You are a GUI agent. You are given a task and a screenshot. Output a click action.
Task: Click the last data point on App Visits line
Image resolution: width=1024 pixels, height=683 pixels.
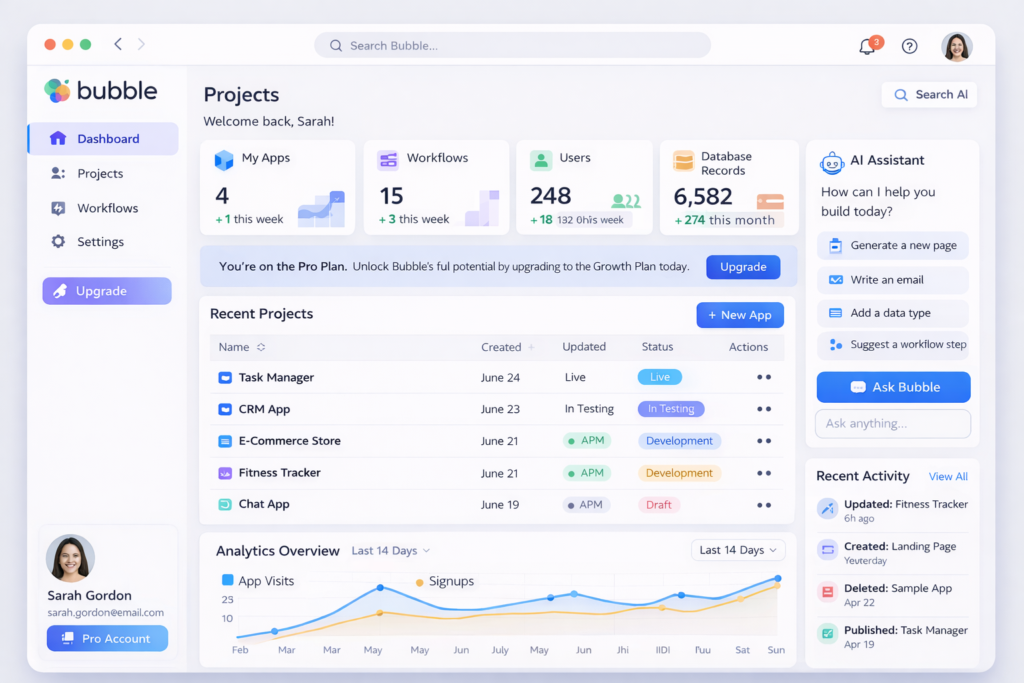pos(778,578)
